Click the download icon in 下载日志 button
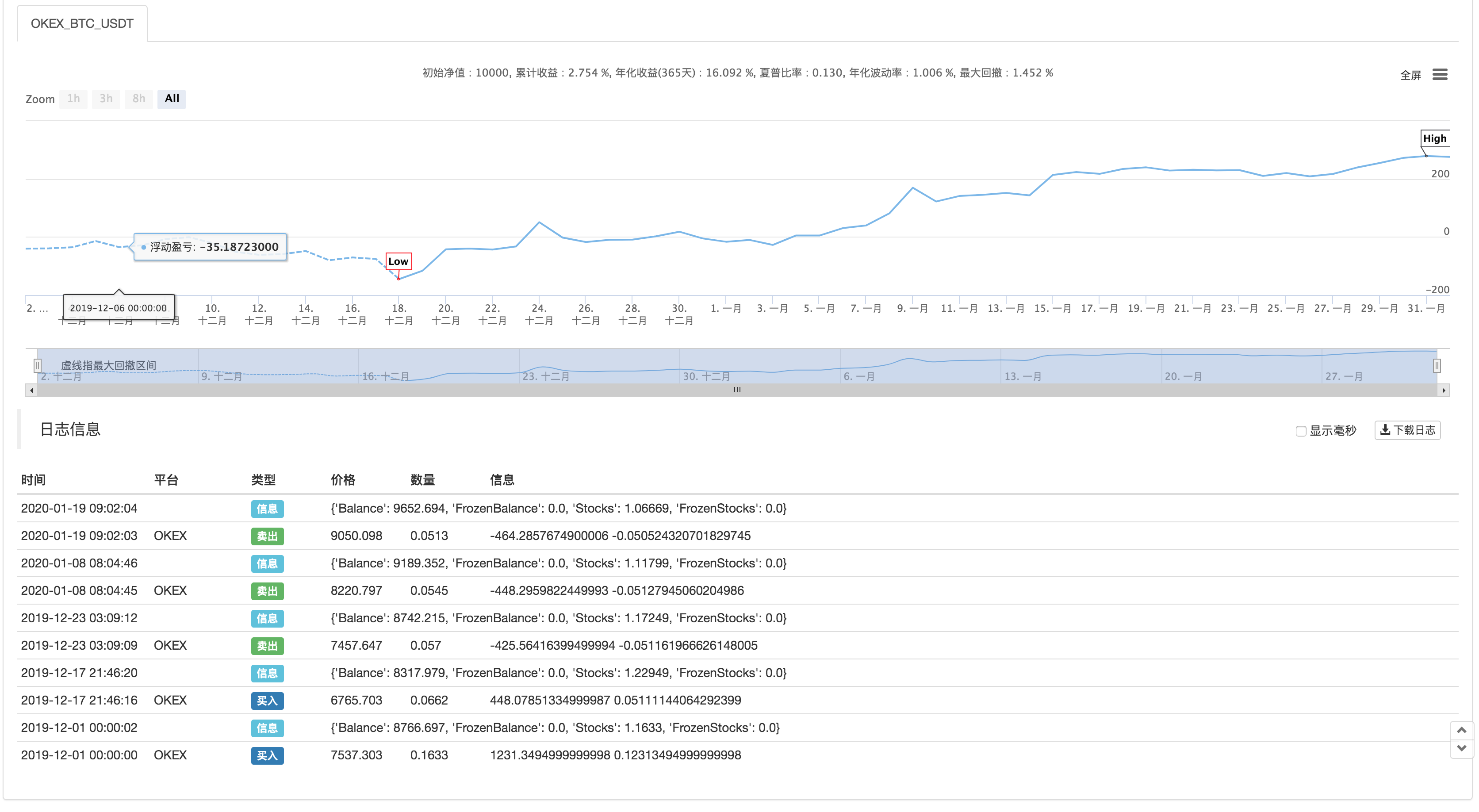This screenshot has height=812, width=1479. coord(1385,429)
